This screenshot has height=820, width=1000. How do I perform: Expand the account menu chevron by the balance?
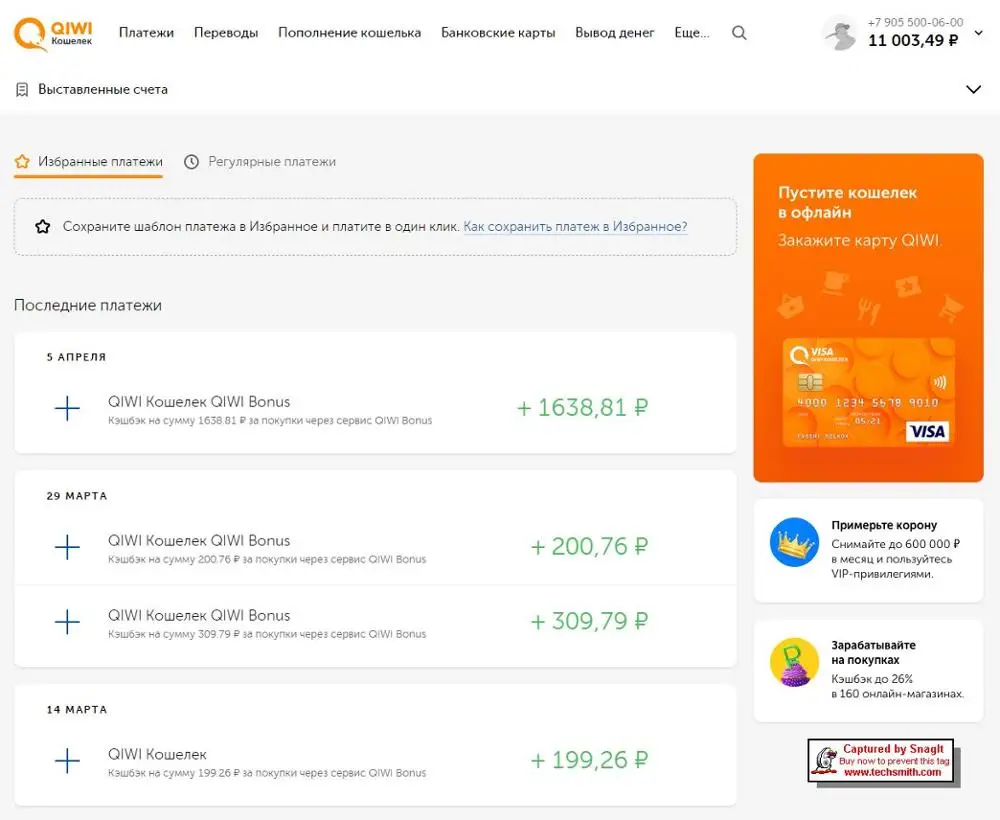click(978, 33)
